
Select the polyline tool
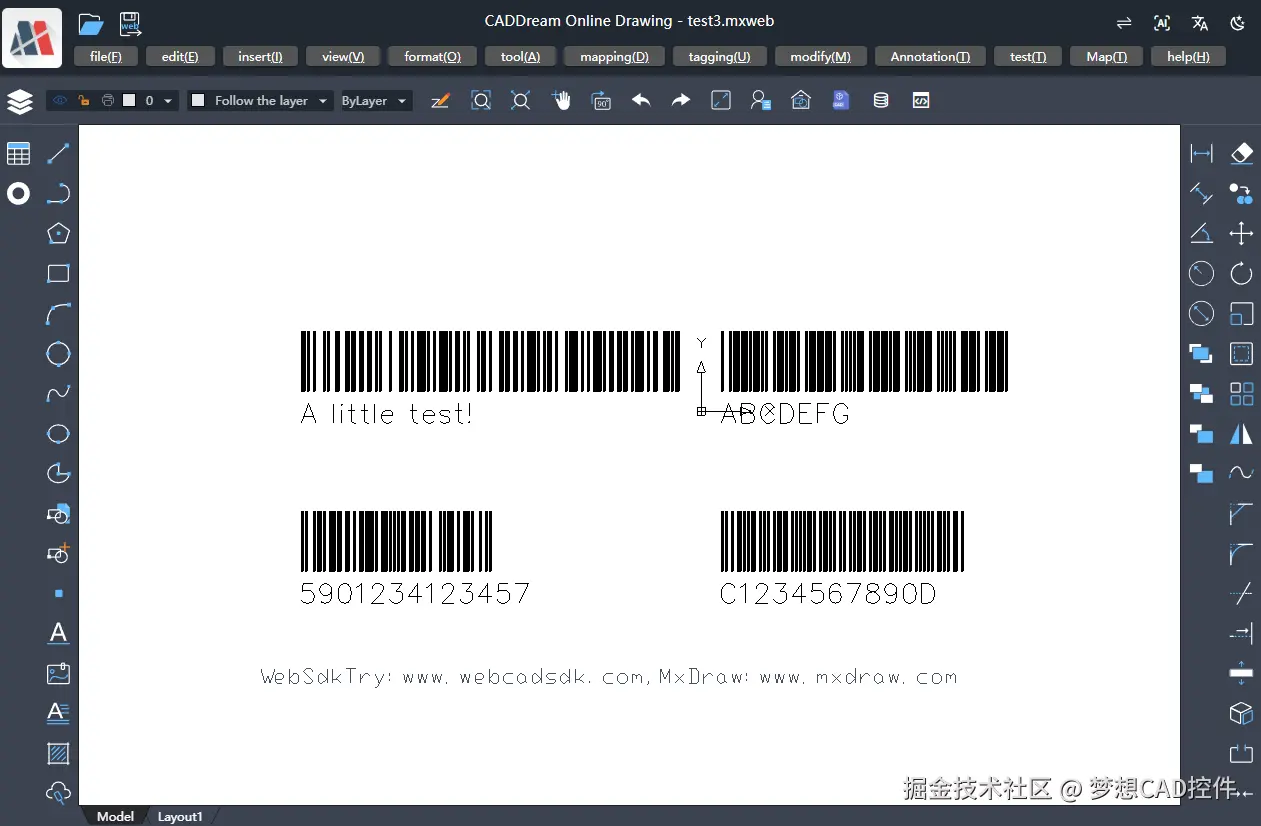(58, 194)
